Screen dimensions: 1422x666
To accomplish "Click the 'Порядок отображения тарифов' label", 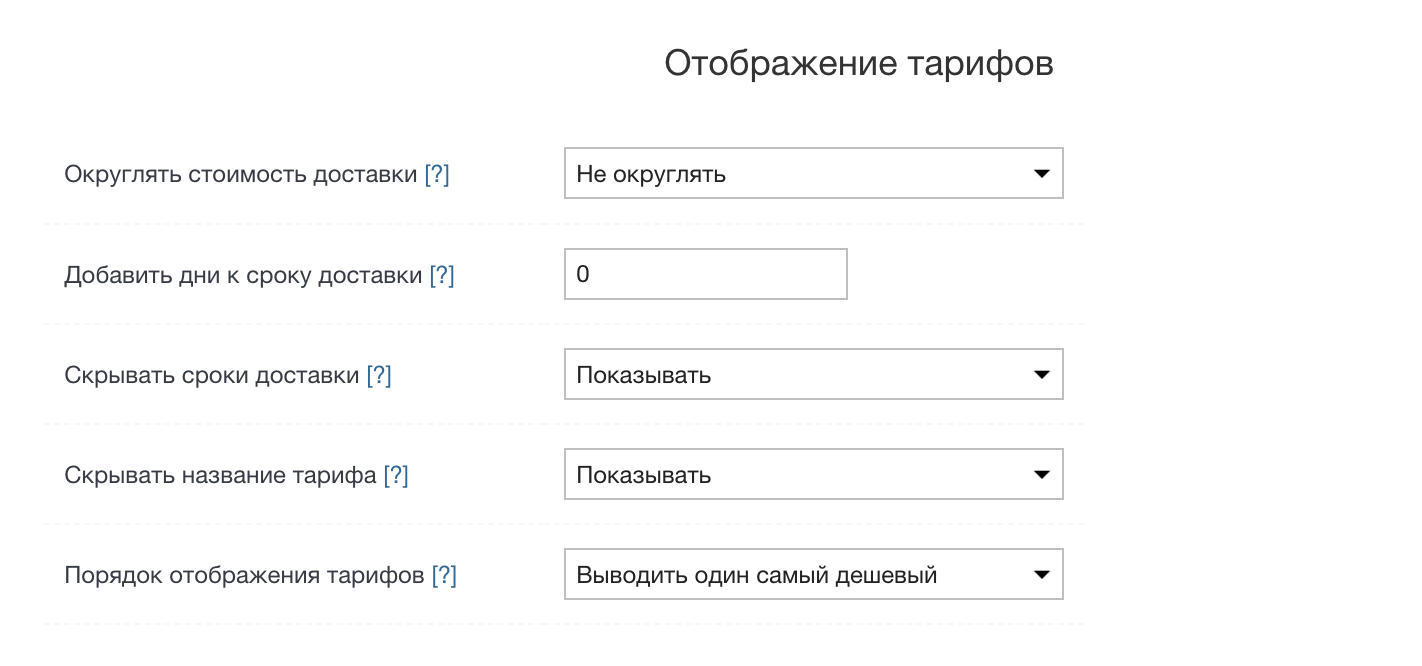I will coord(244,576).
